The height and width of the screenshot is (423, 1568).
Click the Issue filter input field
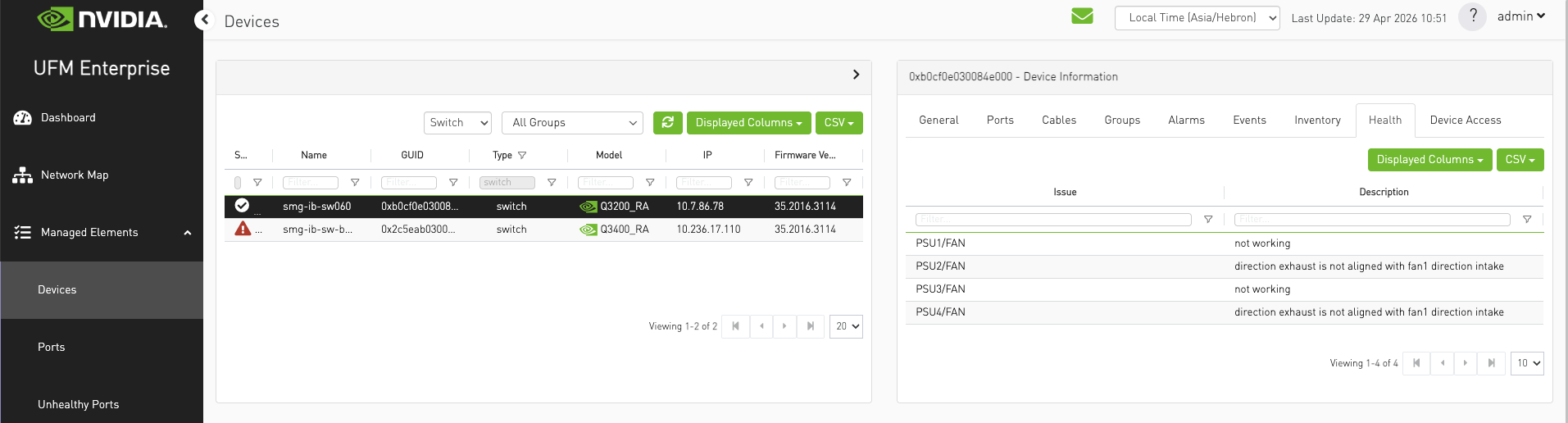[1053, 220]
